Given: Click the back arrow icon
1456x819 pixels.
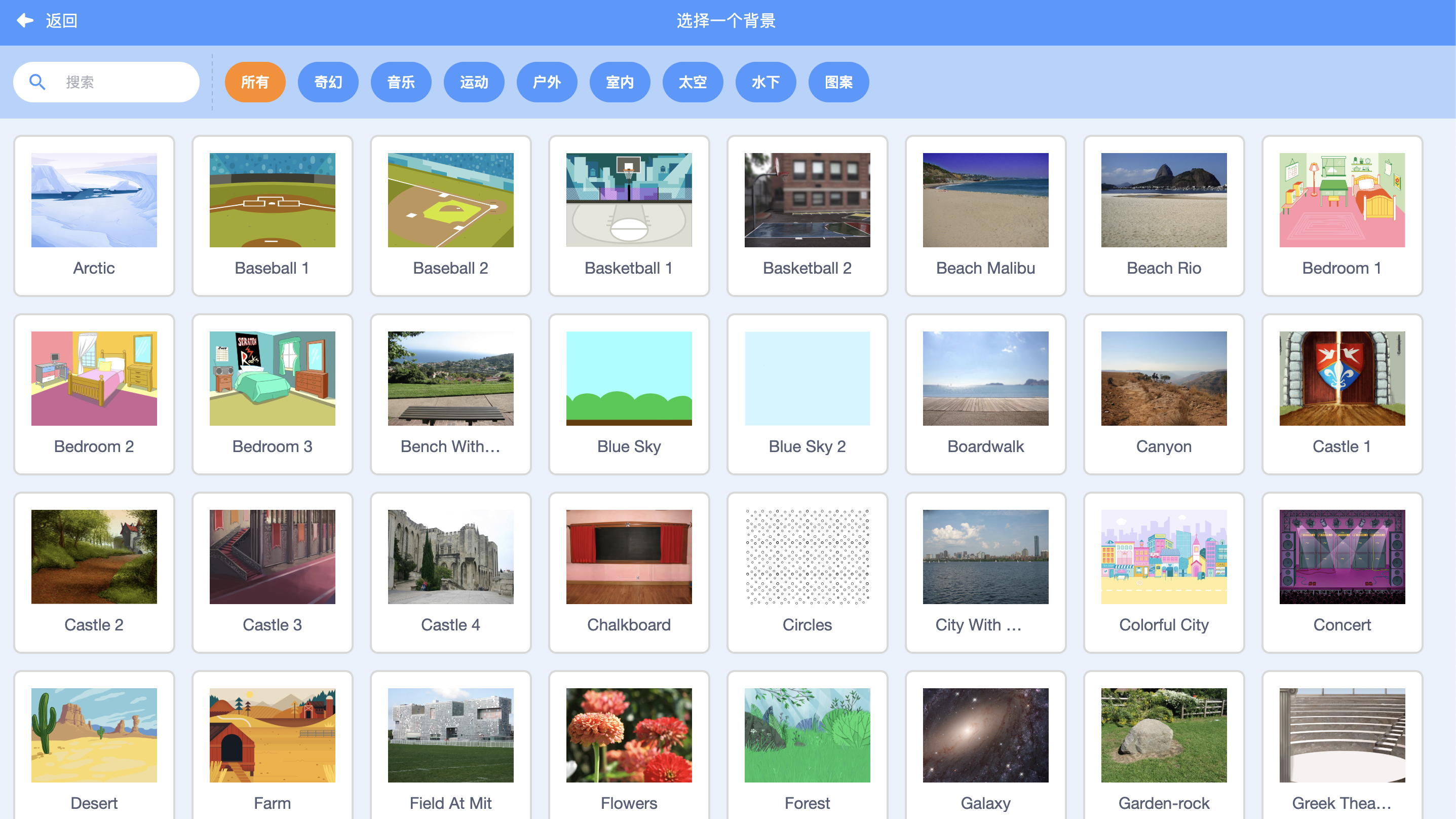Looking at the screenshot, I should pos(25,21).
